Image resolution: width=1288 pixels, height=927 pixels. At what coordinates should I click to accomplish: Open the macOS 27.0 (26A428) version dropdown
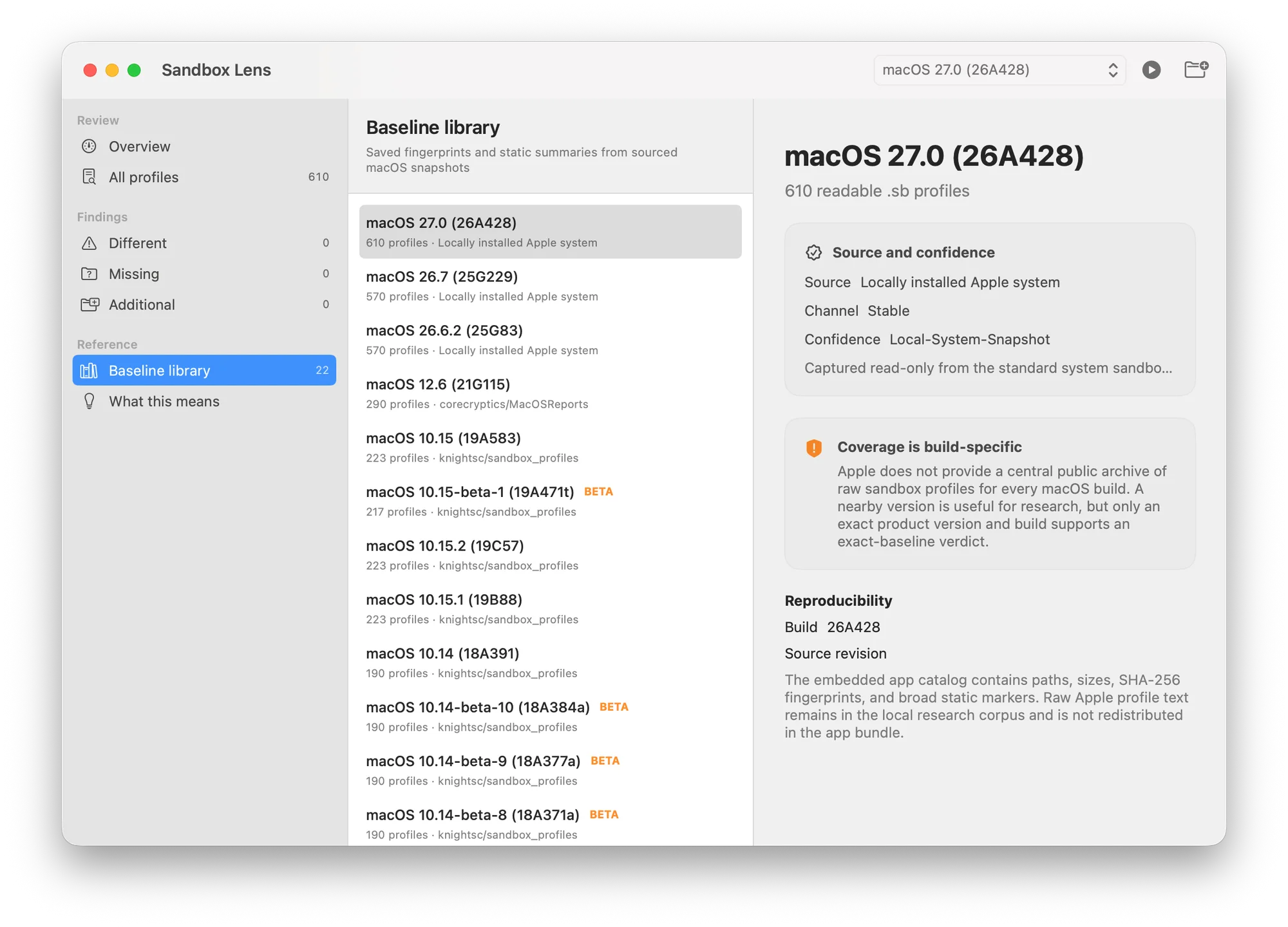[x=999, y=70]
